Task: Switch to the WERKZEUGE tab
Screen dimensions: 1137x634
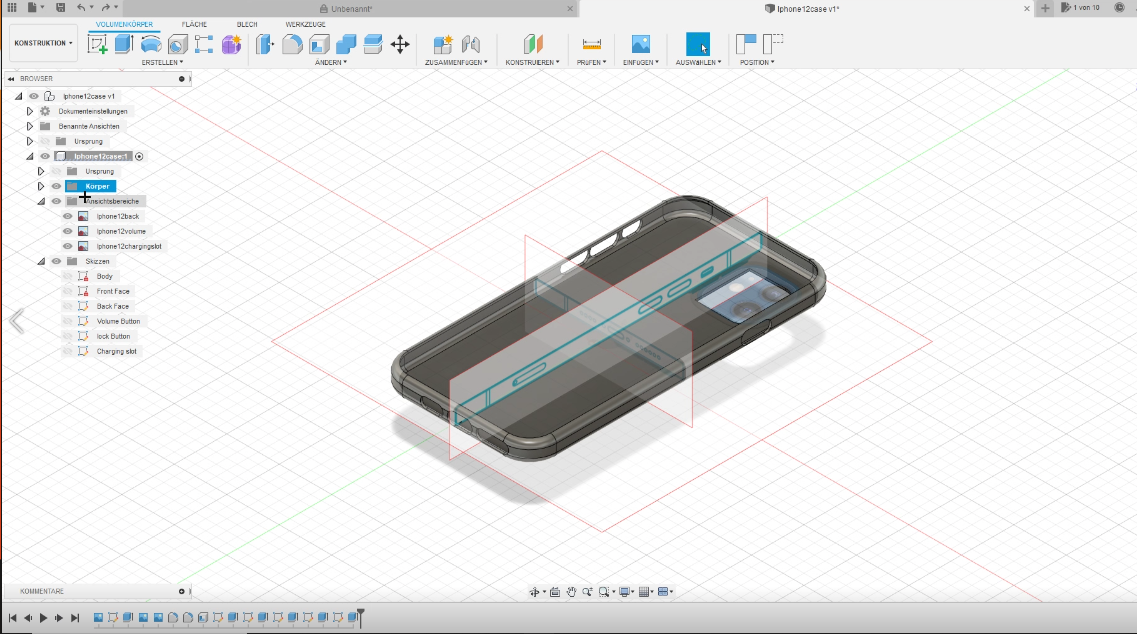Action: coord(305,24)
